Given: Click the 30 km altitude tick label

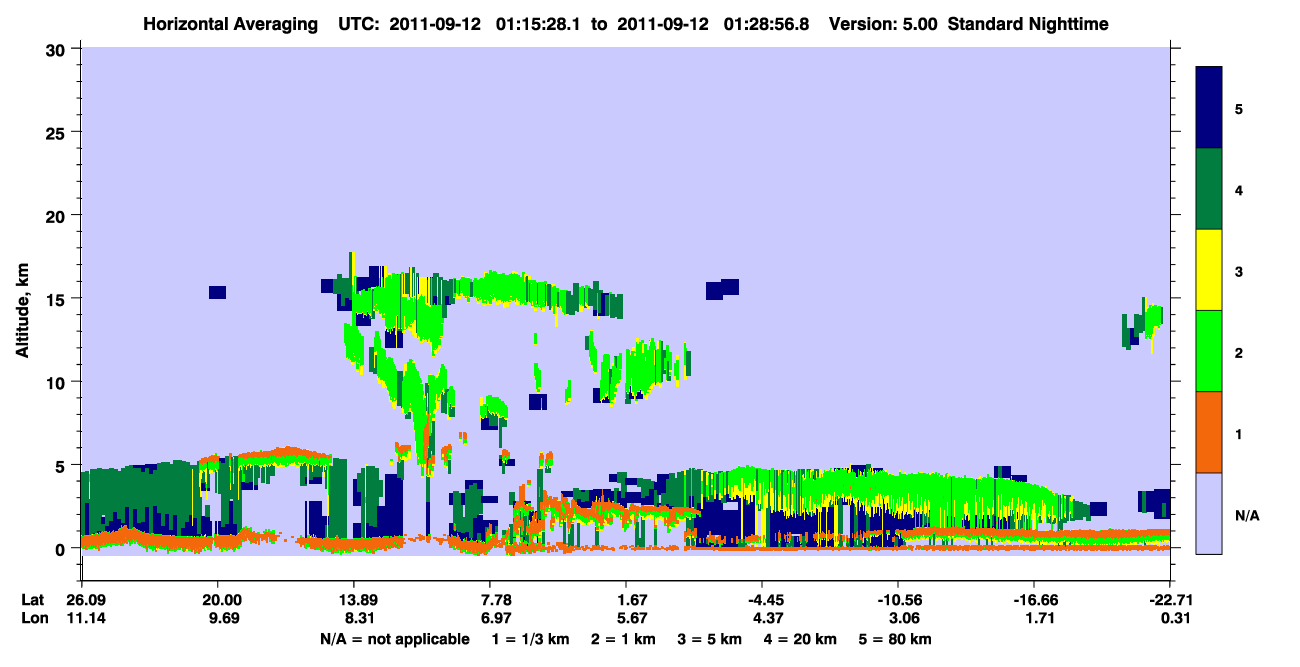Looking at the screenshot, I should pos(59,49).
